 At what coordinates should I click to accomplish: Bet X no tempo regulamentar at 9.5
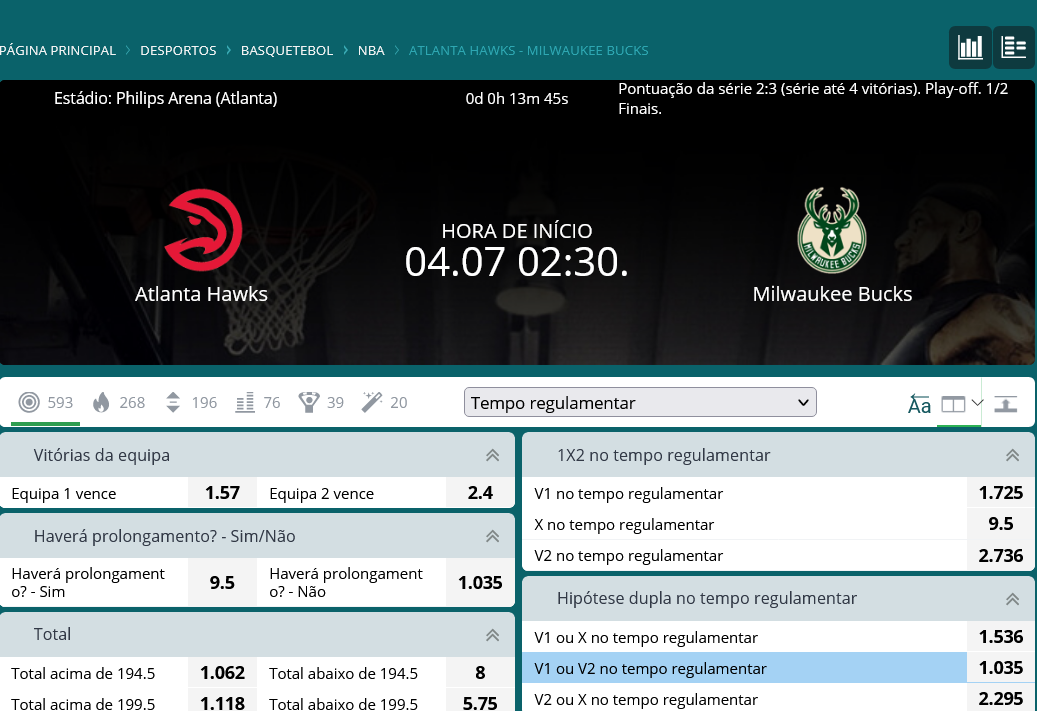click(x=1001, y=524)
